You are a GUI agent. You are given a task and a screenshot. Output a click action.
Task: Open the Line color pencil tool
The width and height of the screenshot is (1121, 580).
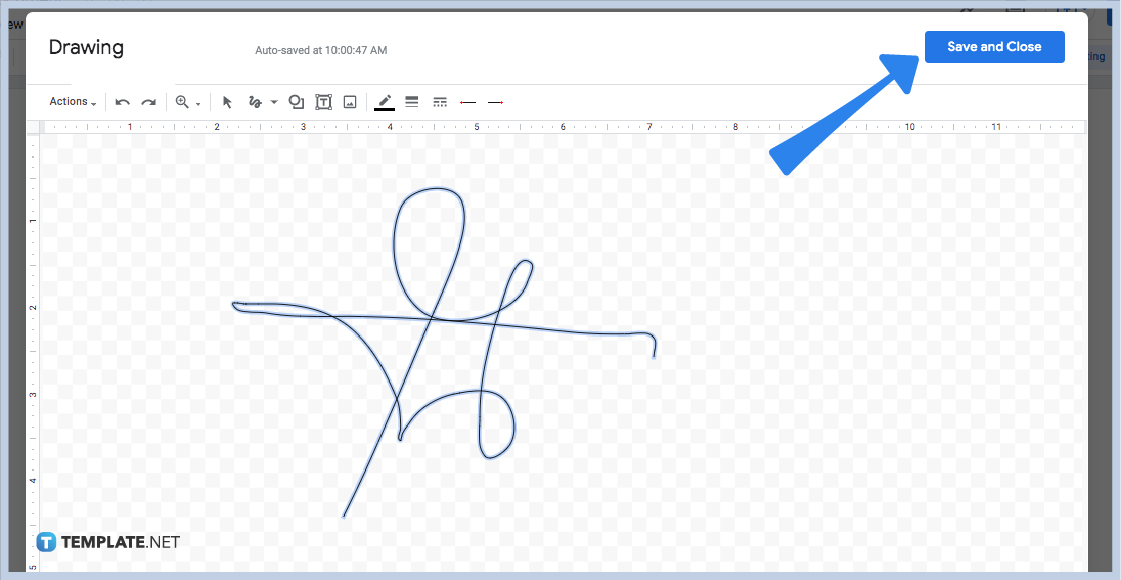coord(384,101)
